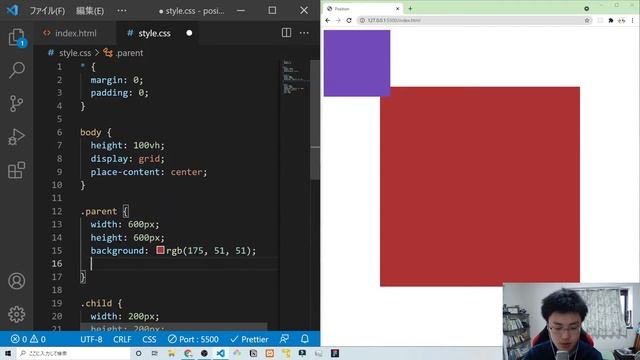Click the 'margin: 0;' declaration
The width and height of the screenshot is (640, 360).
pos(117,80)
